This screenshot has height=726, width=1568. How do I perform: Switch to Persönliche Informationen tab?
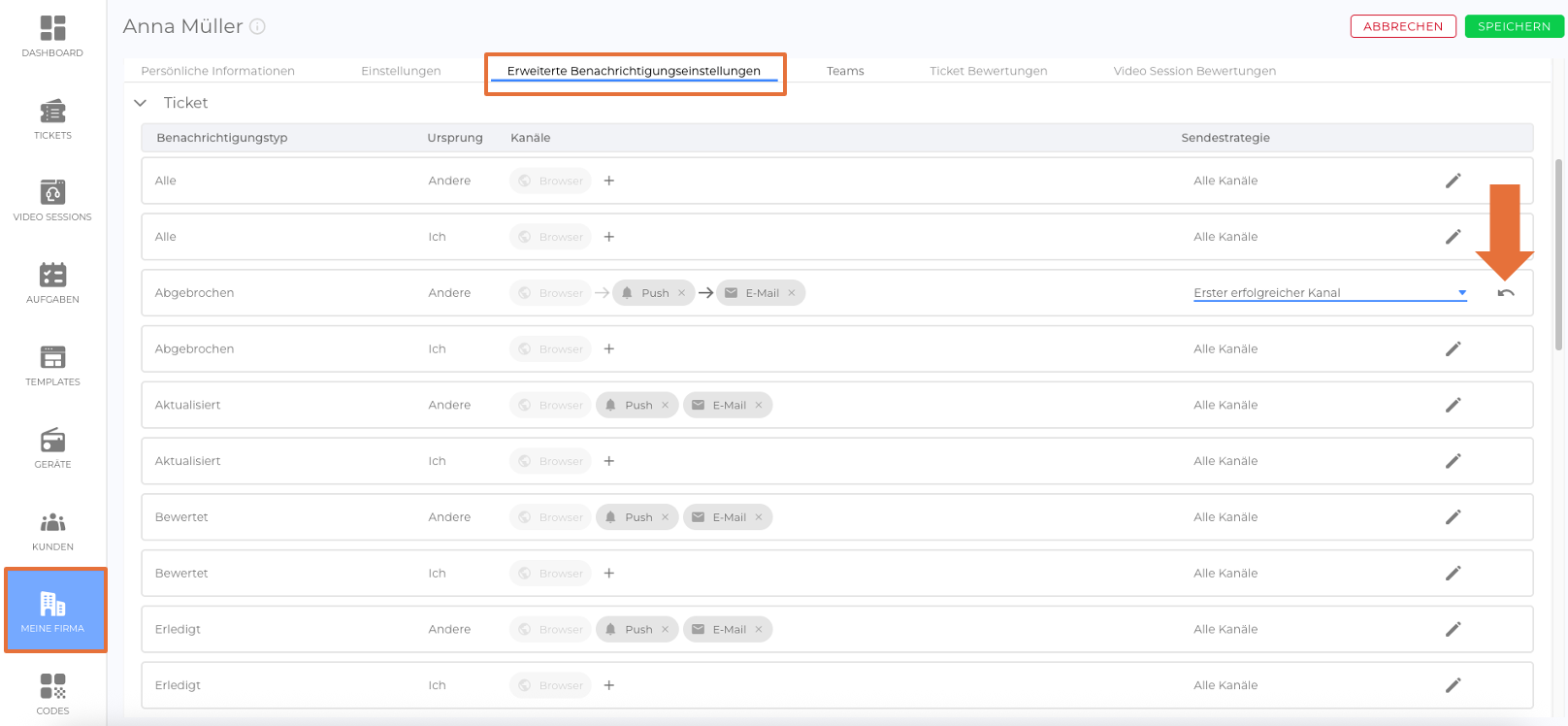pyautogui.click(x=217, y=71)
